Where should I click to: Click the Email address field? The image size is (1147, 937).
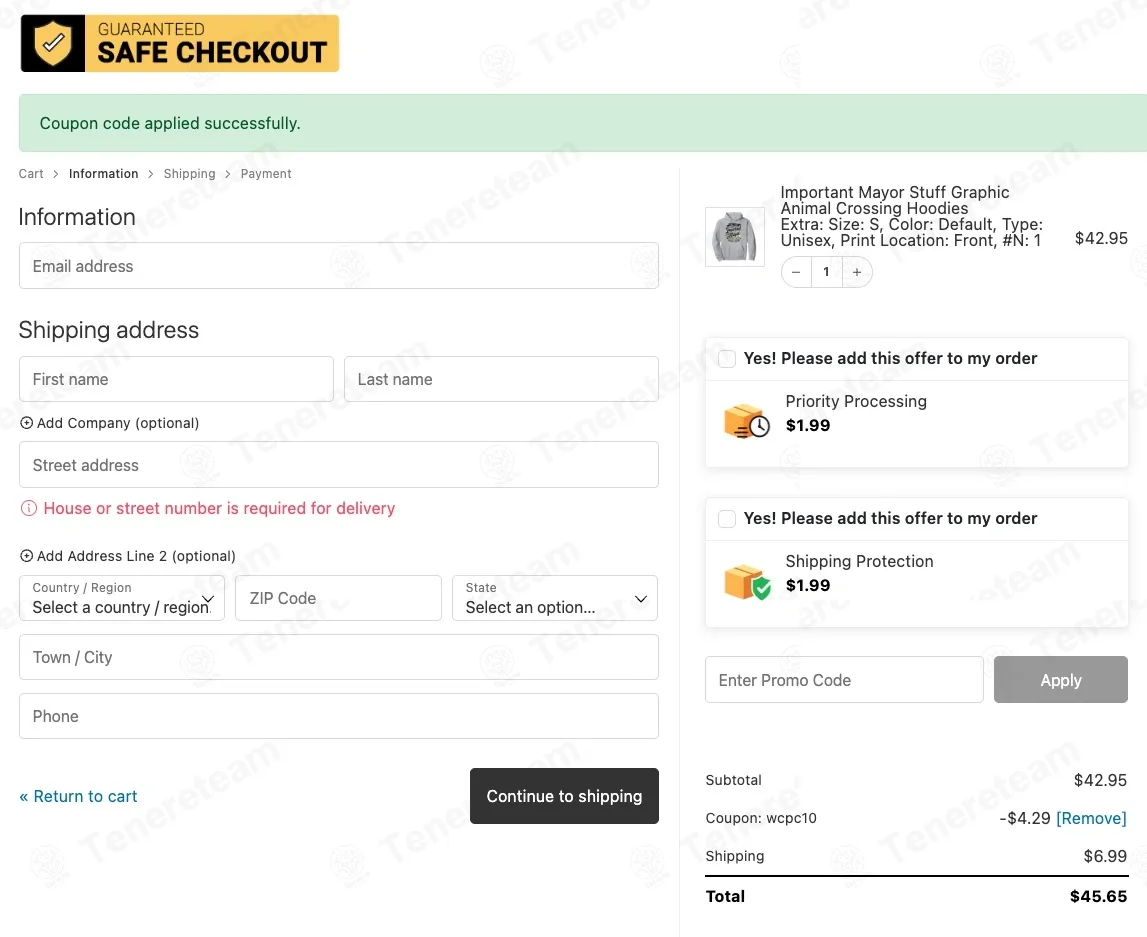(x=339, y=266)
